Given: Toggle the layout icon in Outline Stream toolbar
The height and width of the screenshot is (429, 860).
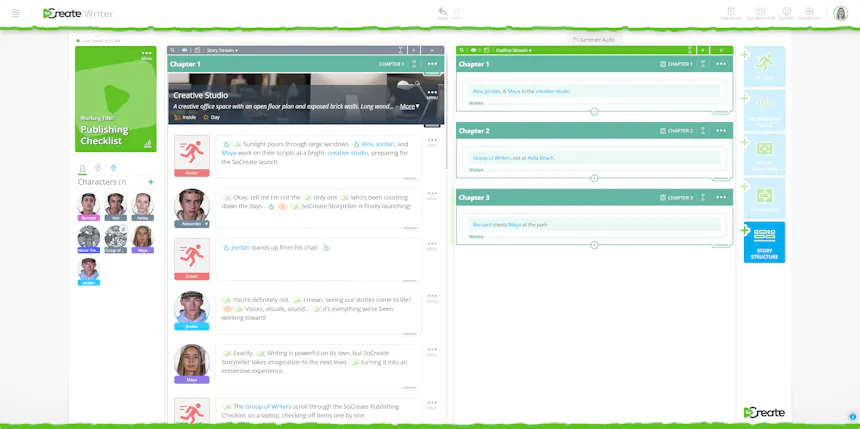Looking at the screenshot, I should (x=486, y=50).
